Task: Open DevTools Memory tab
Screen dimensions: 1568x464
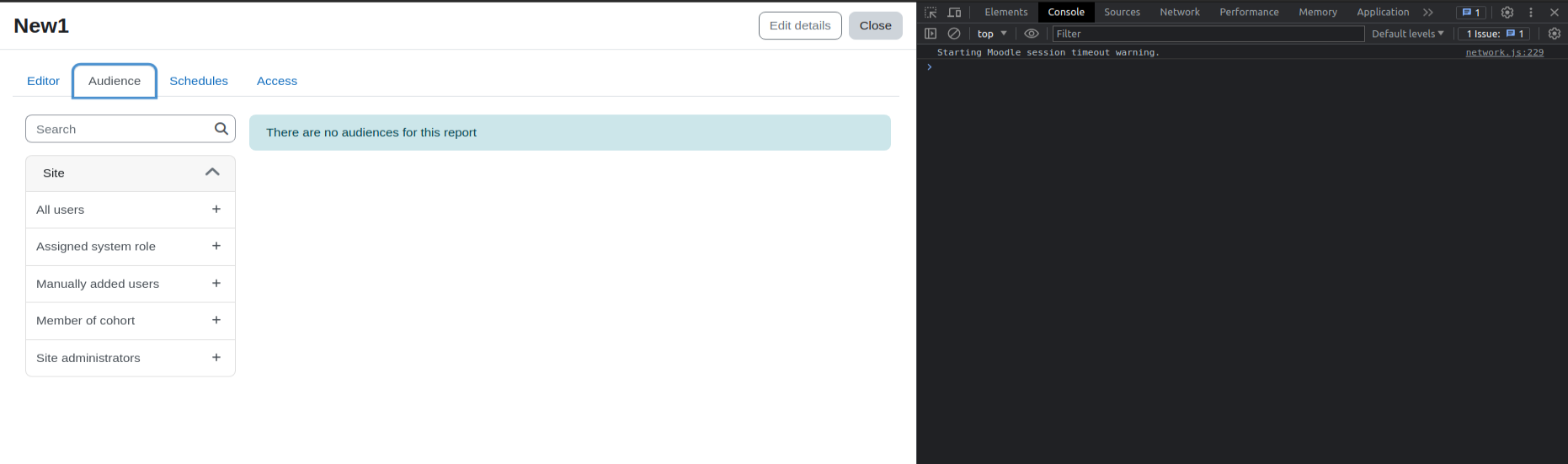Action: tap(1318, 12)
